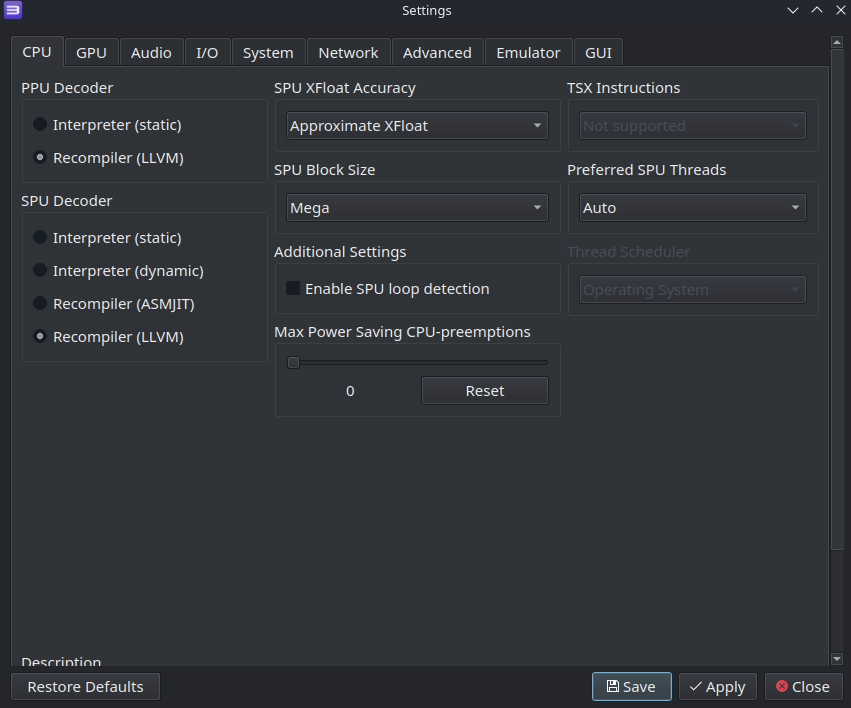This screenshot has width=851, height=708.
Task: Click the vertical scrollbar track
Action: pyautogui.click(x=836, y=601)
